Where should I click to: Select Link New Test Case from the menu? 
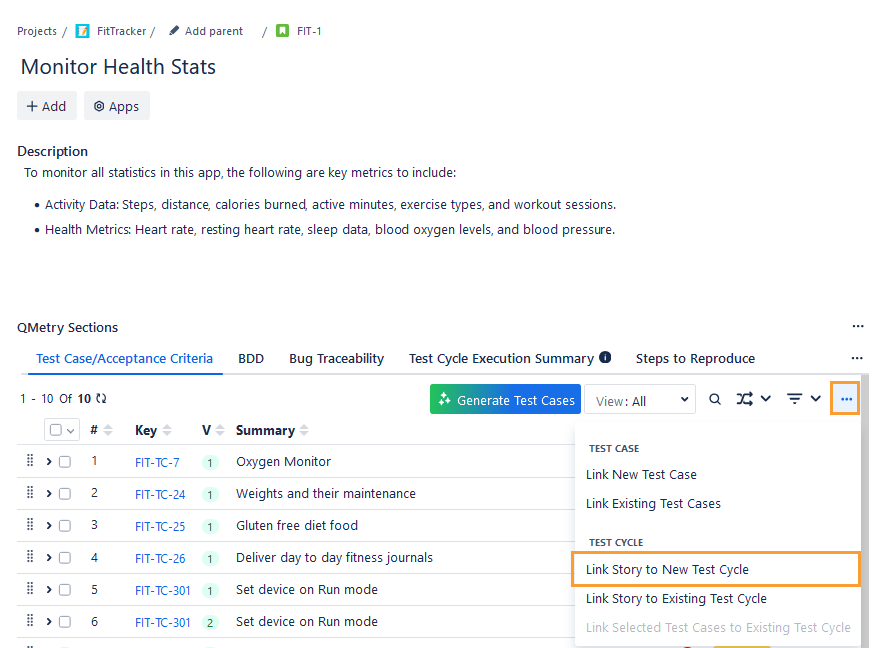click(x=641, y=474)
